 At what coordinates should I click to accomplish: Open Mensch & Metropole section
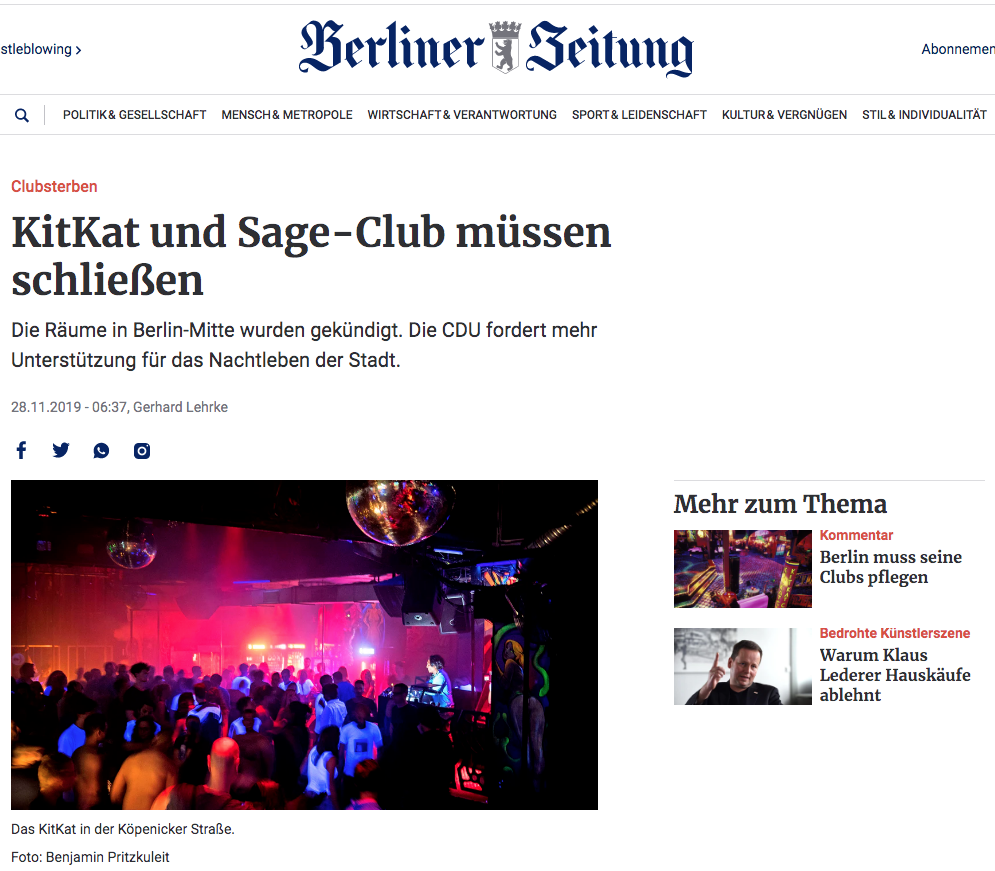pos(287,115)
